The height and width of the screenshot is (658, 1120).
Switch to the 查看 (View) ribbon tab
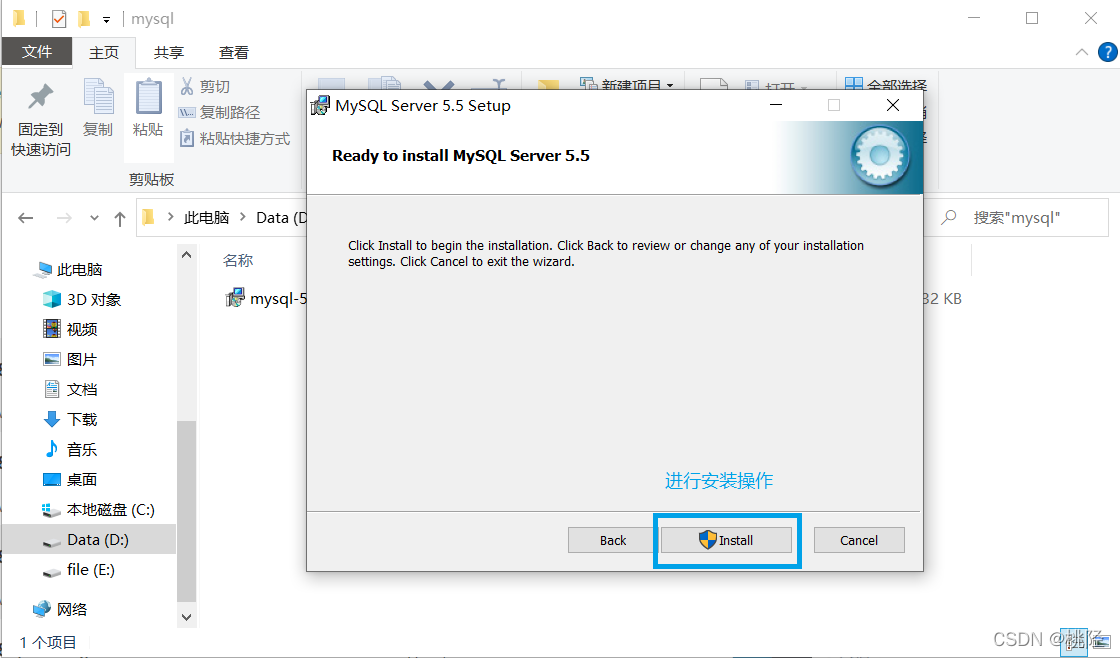tap(234, 52)
